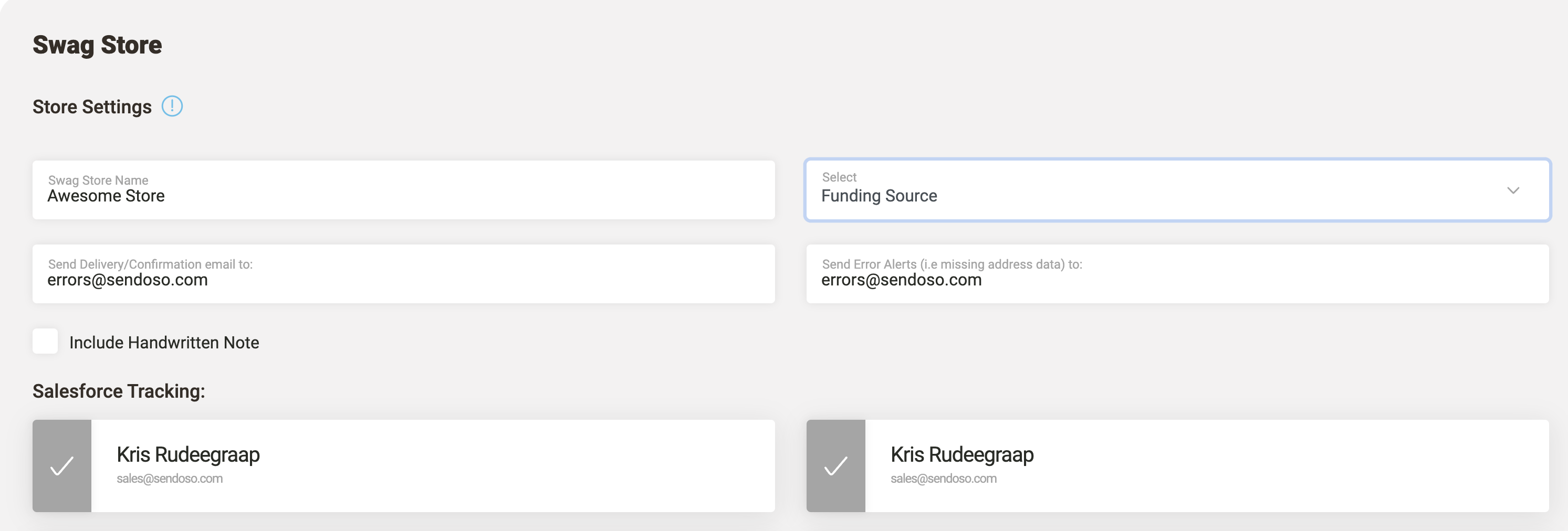
Task: Open the Funding Source dropdown
Action: click(1156, 190)
